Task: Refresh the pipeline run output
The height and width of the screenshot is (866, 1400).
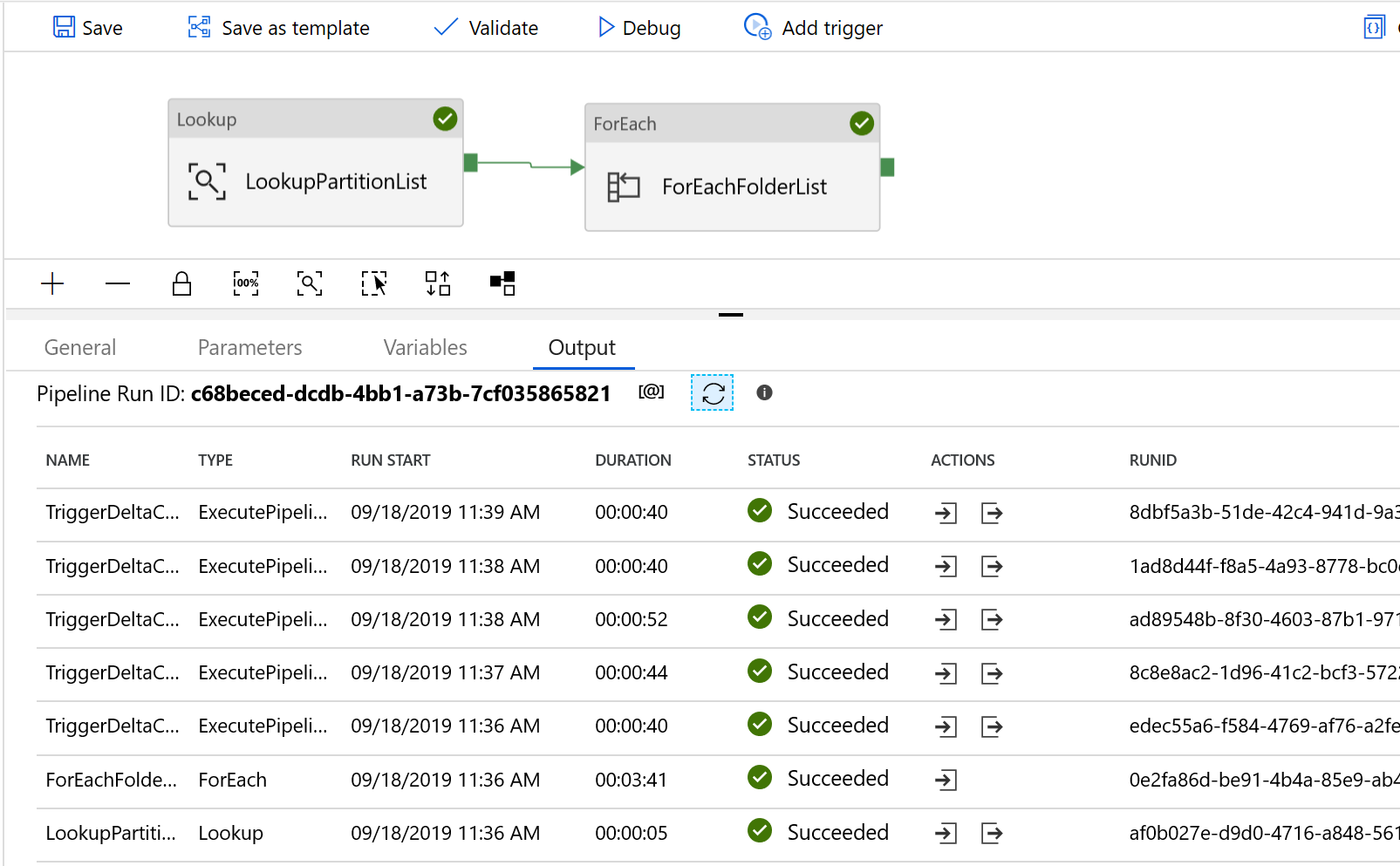Action: coord(712,393)
